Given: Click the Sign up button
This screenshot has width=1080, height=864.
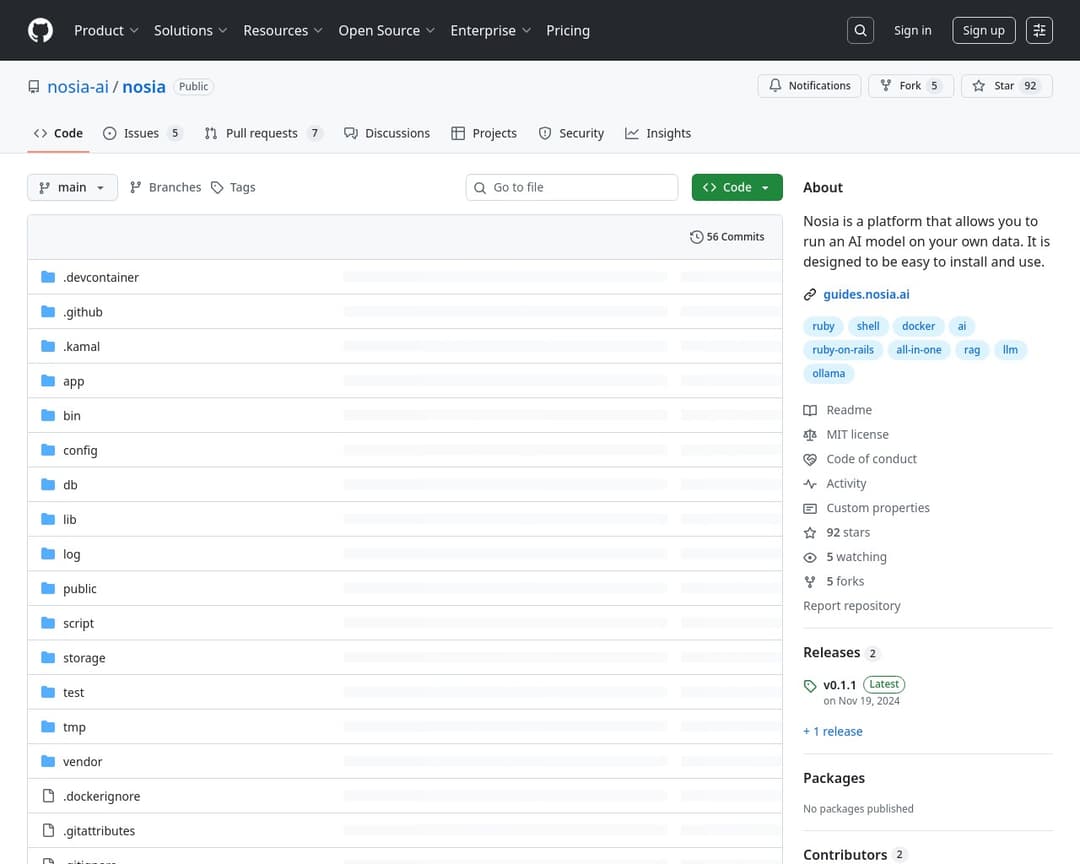Looking at the screenshot, I should [x=983, y=31].
